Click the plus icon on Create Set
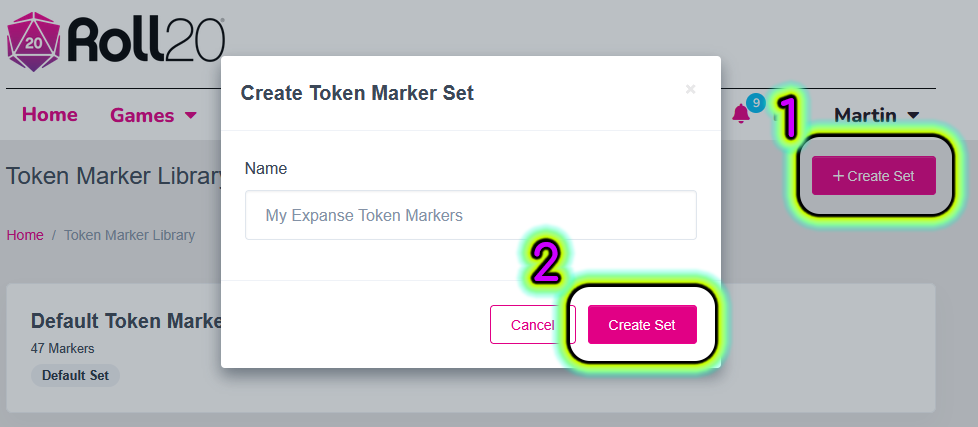978x427 pixels. (838, 176)
